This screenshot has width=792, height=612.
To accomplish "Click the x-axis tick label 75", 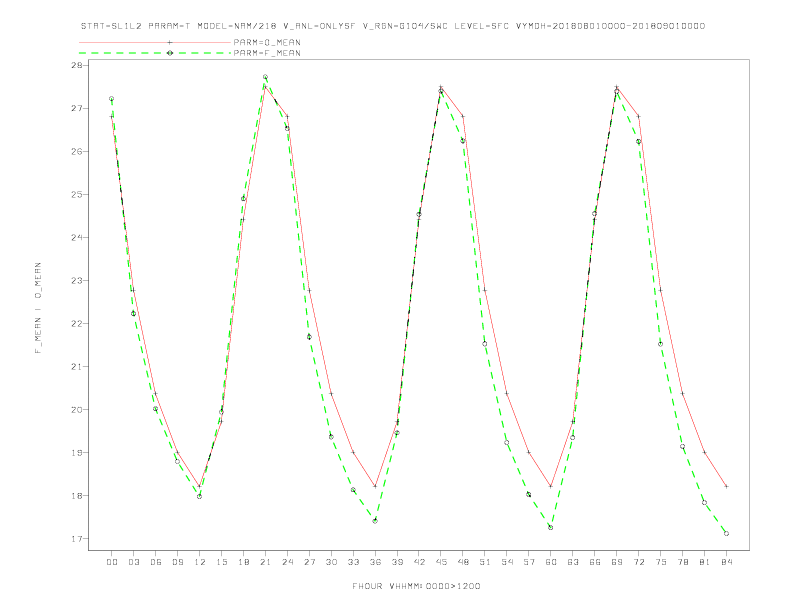I will pos(661,562).
